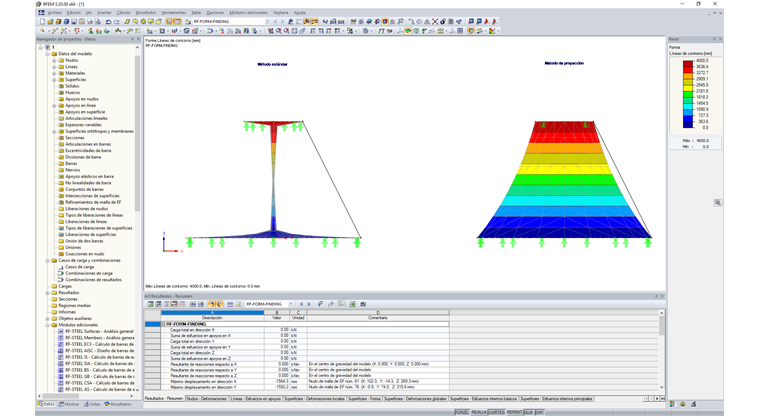Open the RF-FORM-FINDING load case dropdown in main toolbar

coord(267,21)
